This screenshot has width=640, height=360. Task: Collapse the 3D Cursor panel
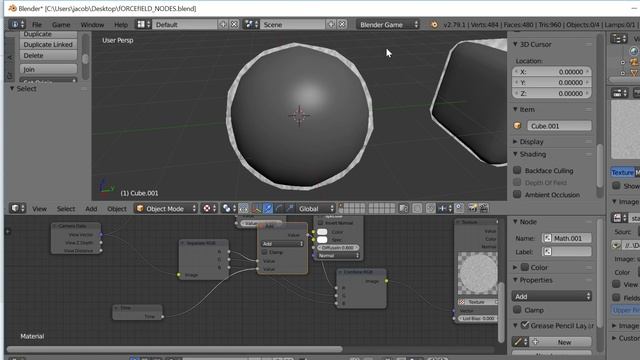click(x=516, y=44)
